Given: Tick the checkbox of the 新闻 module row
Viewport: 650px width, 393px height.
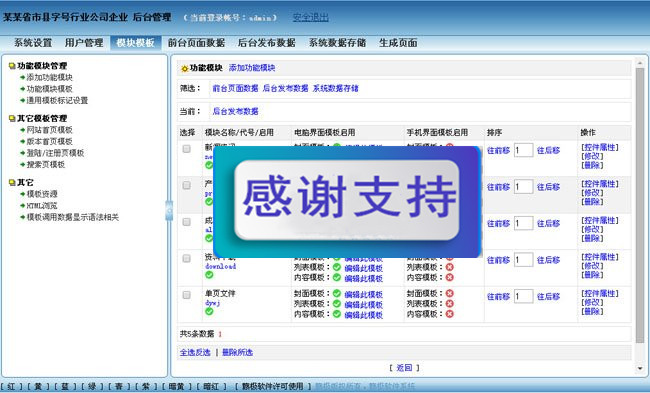Looking at the screenshot, I should tap(187, 149).
